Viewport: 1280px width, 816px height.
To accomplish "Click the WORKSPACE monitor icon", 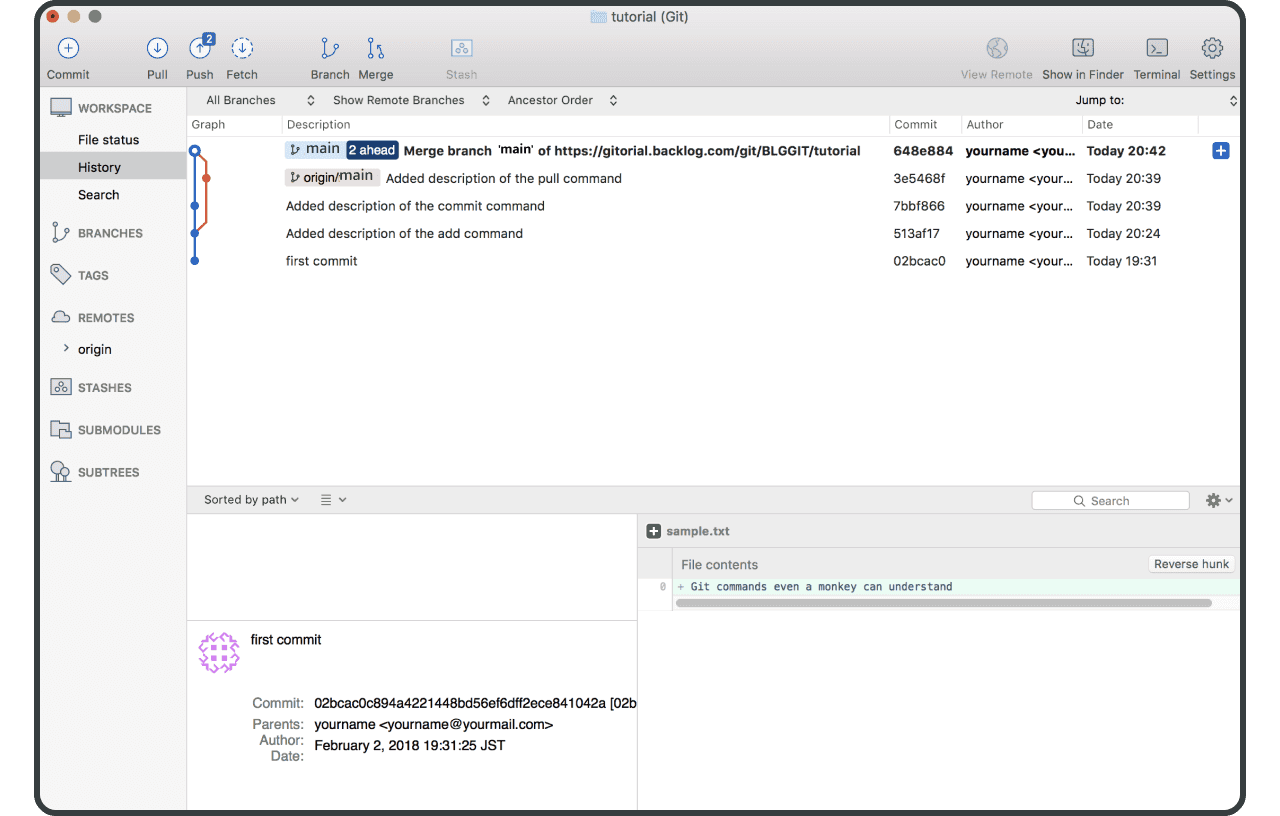I will (x=61, y=108).
